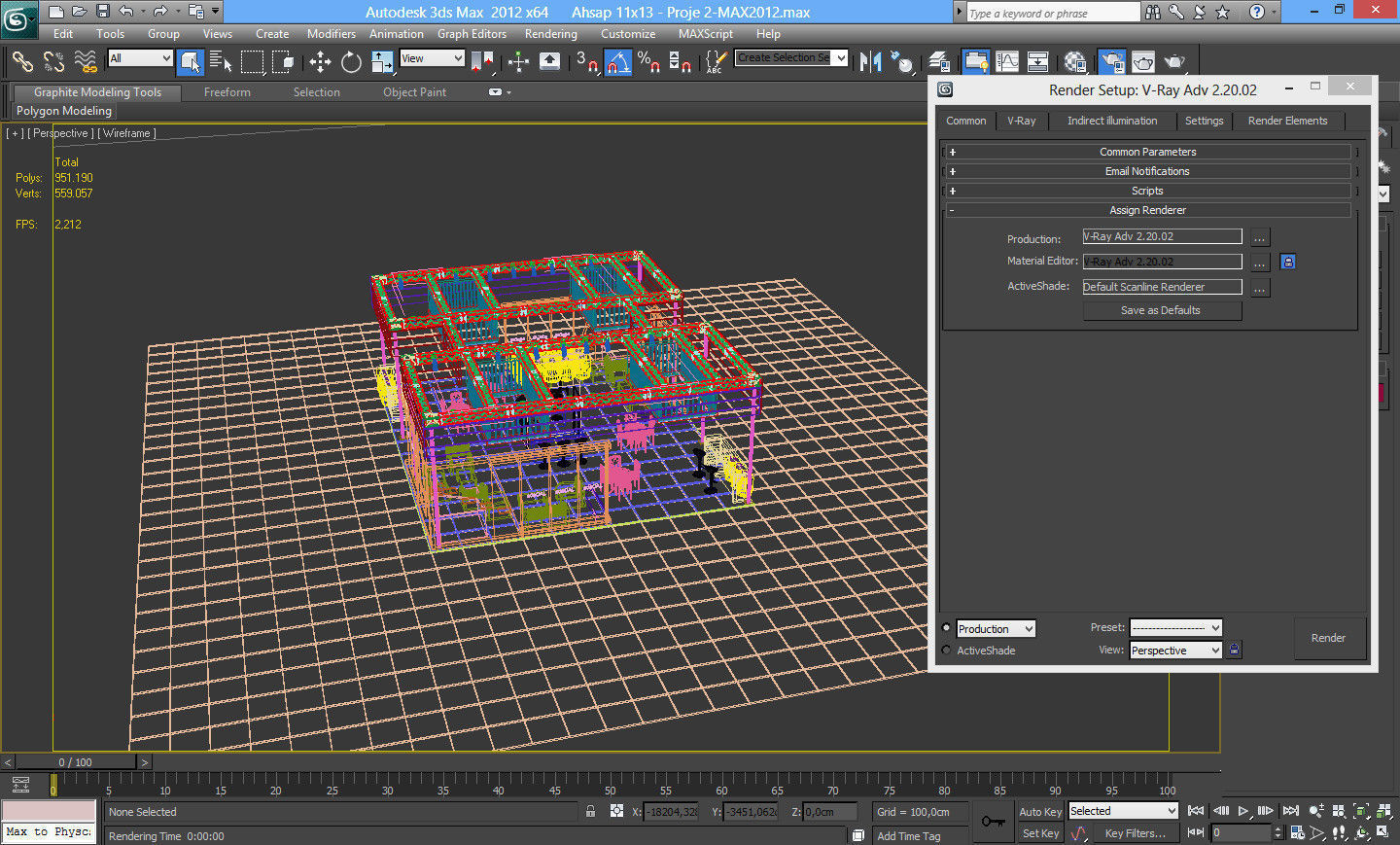Click the Render button
Screen dimensions: 1400x845
1328,638
